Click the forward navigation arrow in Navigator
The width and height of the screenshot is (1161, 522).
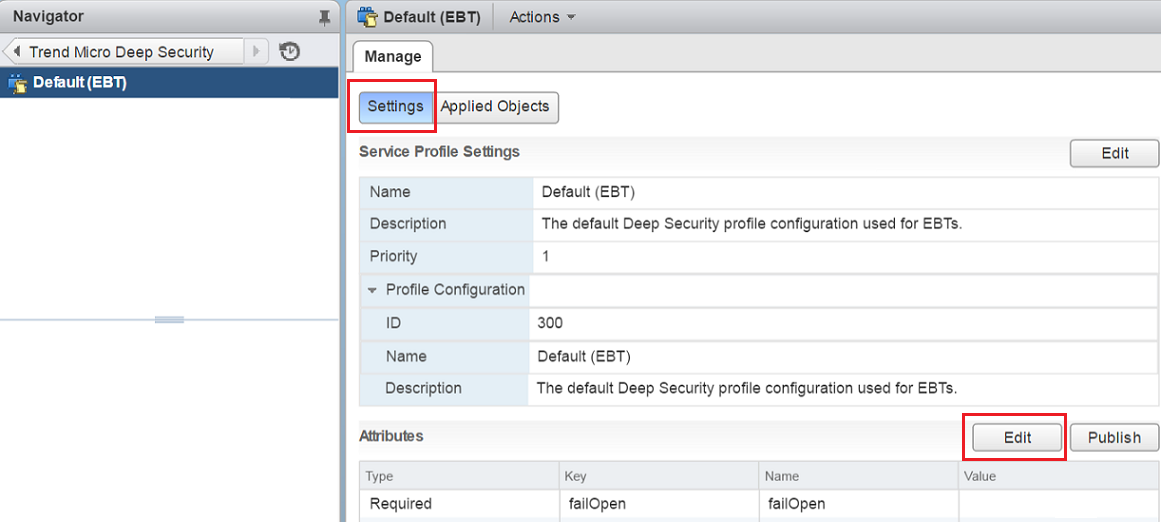pyautogui.click(x=257, y=52)
